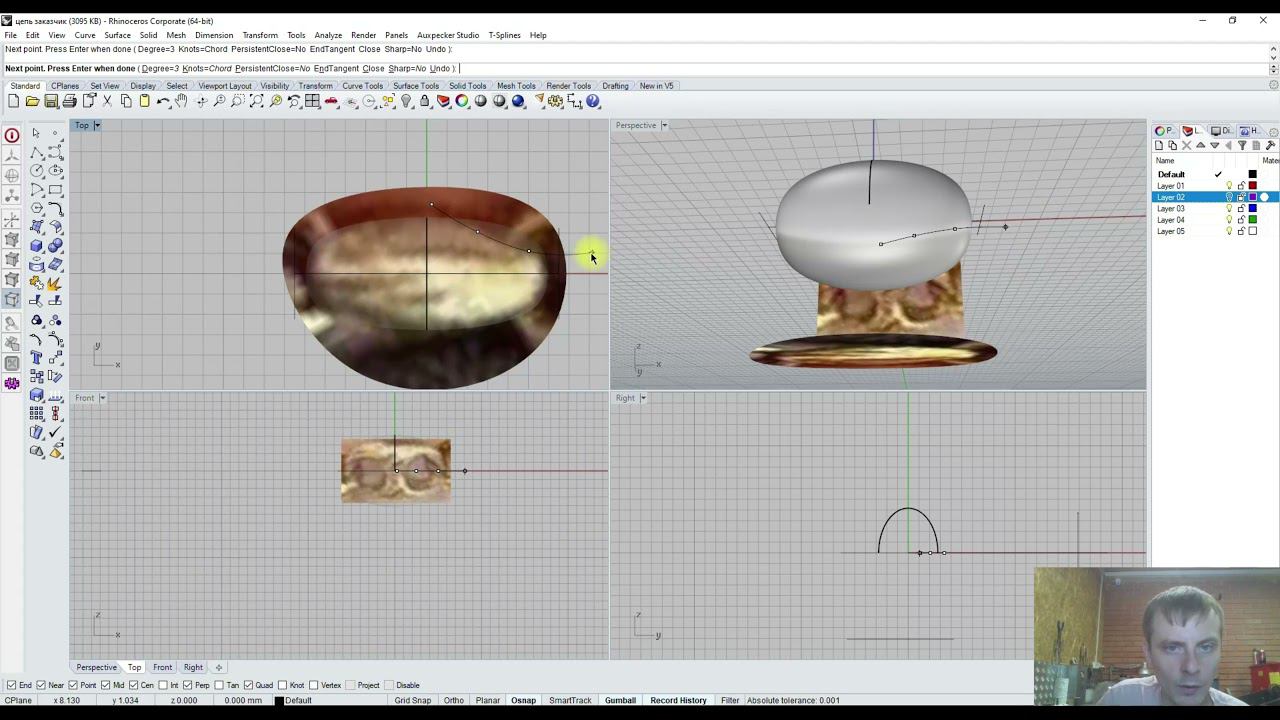This screenshot has height=720, width=1280.
Task: Add a viewport tab with plus button
Action: point(219,667)
